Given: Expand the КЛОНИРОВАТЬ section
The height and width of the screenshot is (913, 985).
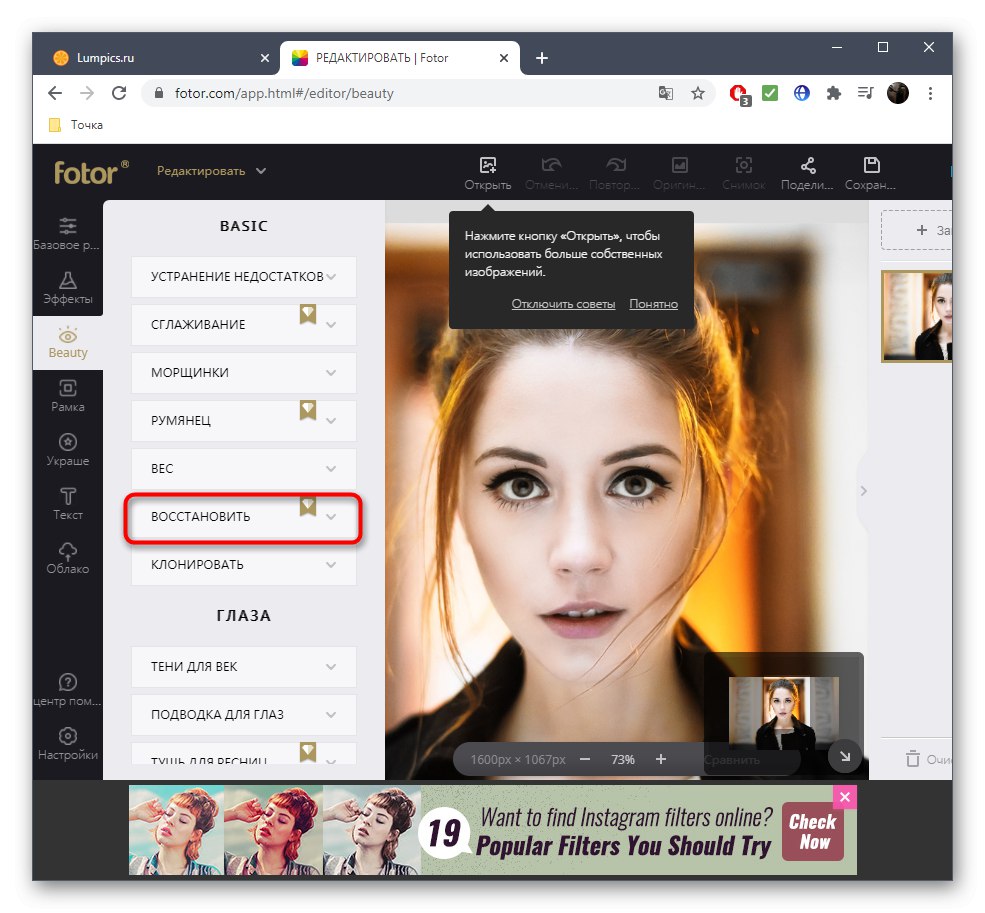Looking at the screenshot, I should point(244,564).
